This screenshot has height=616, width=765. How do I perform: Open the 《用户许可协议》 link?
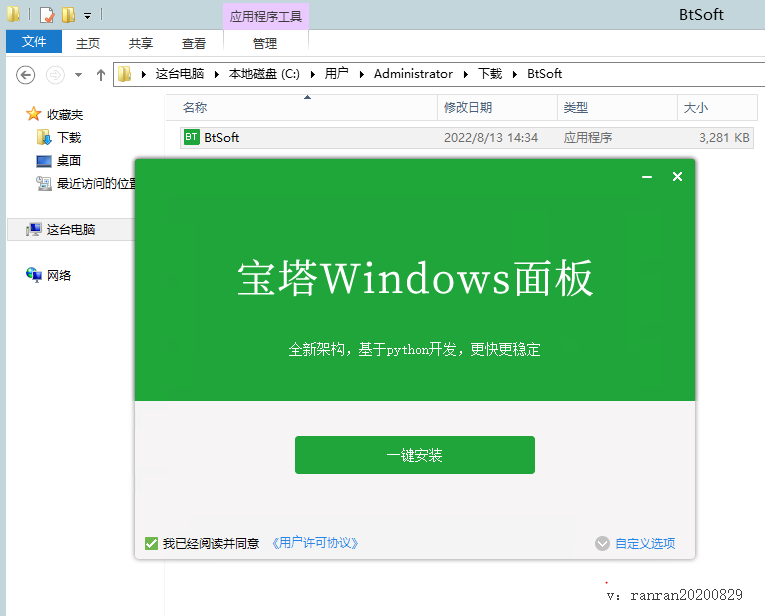pyautogui.click(x=315, y=543)
